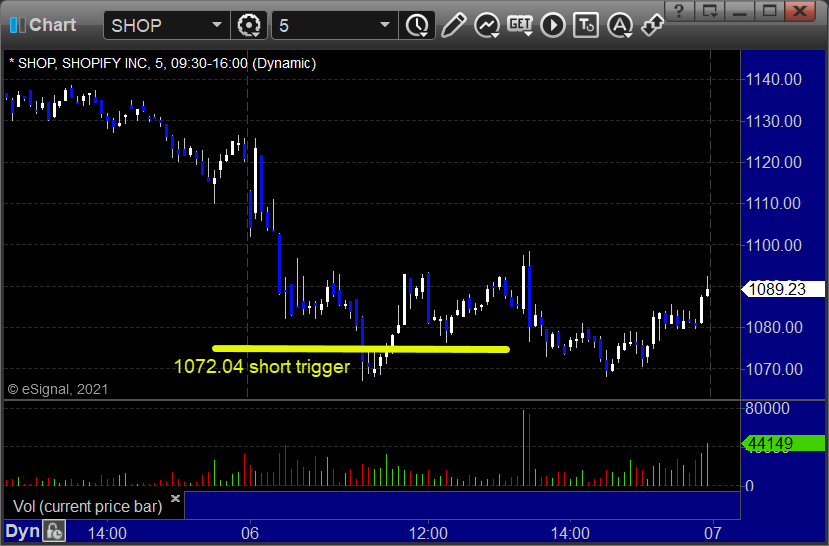This screenshot has width=829, height=546.
Task: Select the yellow short trigger line
Action: click(x=361, y=349)
